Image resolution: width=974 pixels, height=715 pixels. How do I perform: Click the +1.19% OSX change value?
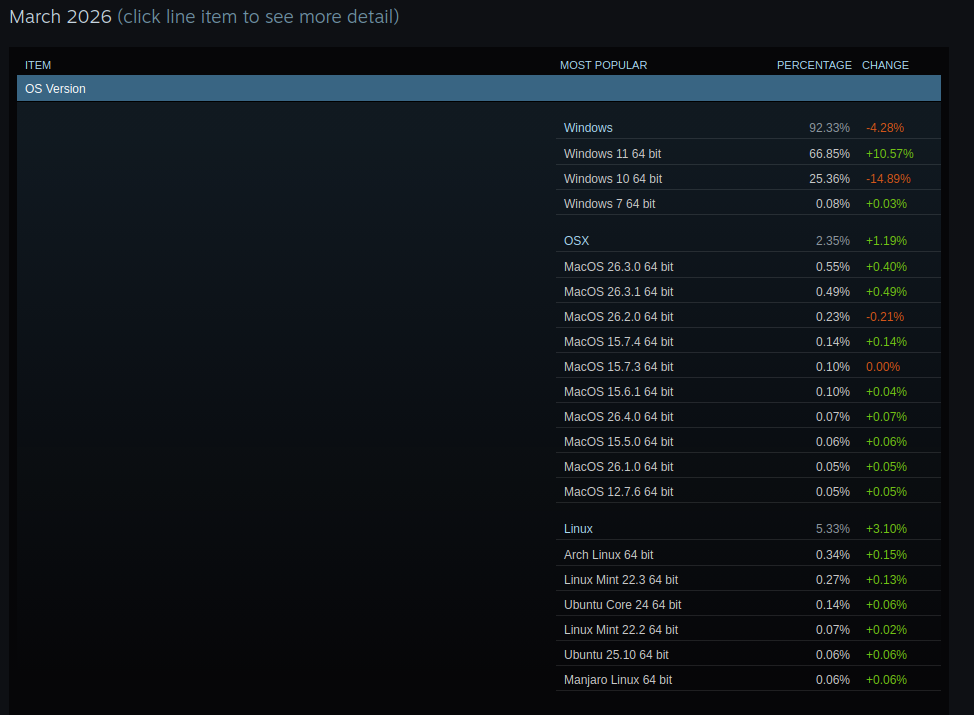886,240
